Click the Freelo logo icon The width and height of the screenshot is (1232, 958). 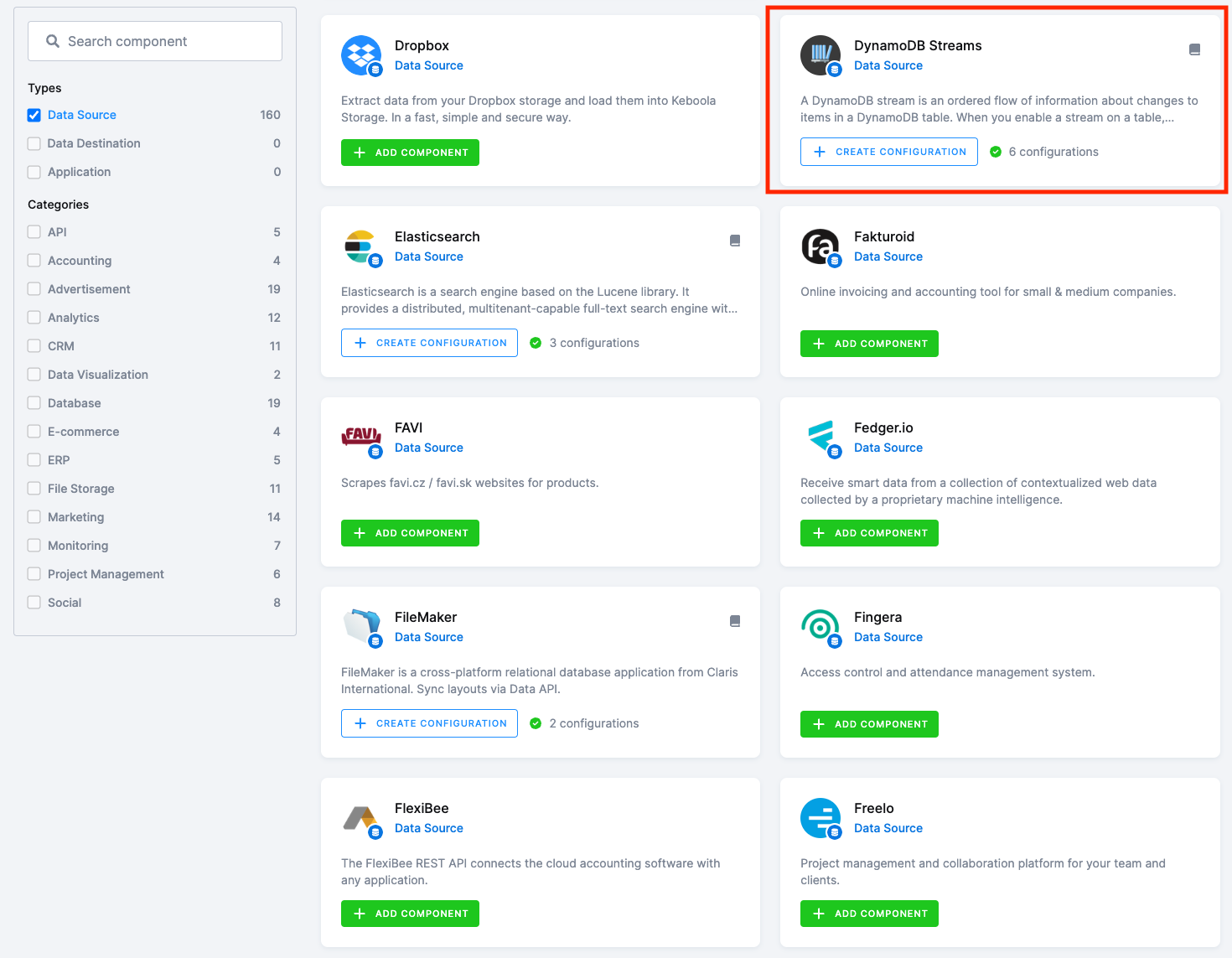[820, 818]
